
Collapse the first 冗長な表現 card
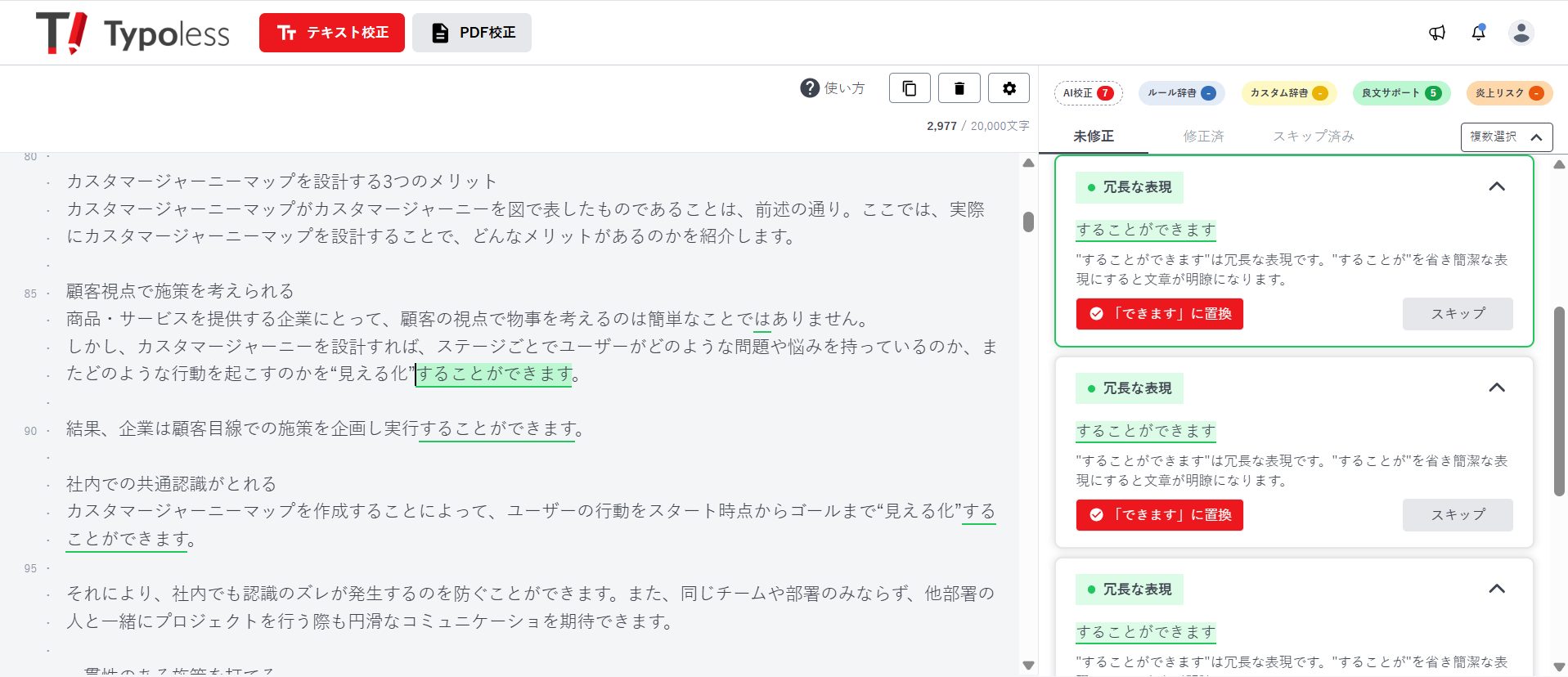1497,186
